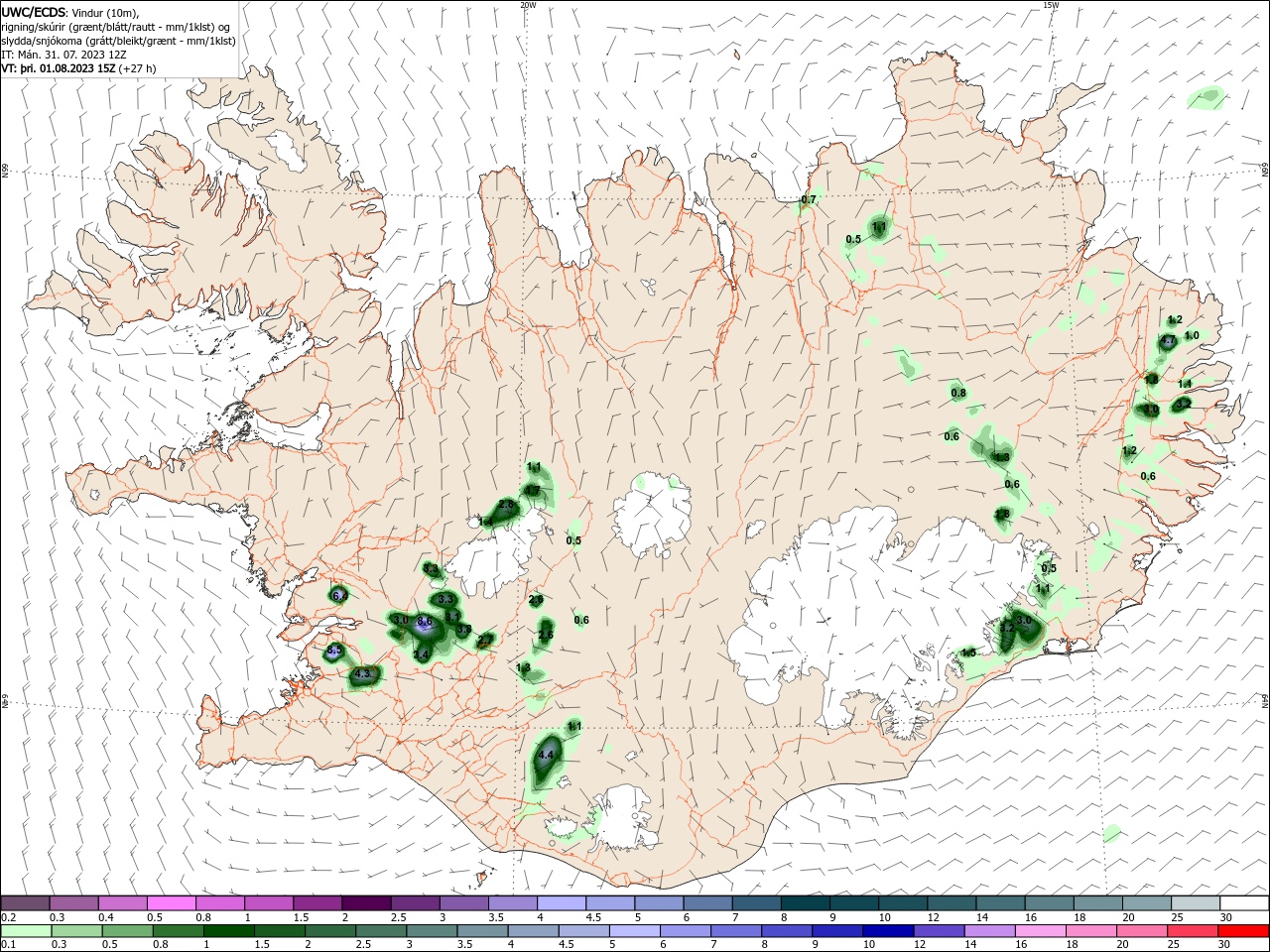Pick the 4.3 precipitation label

point(362,674)
